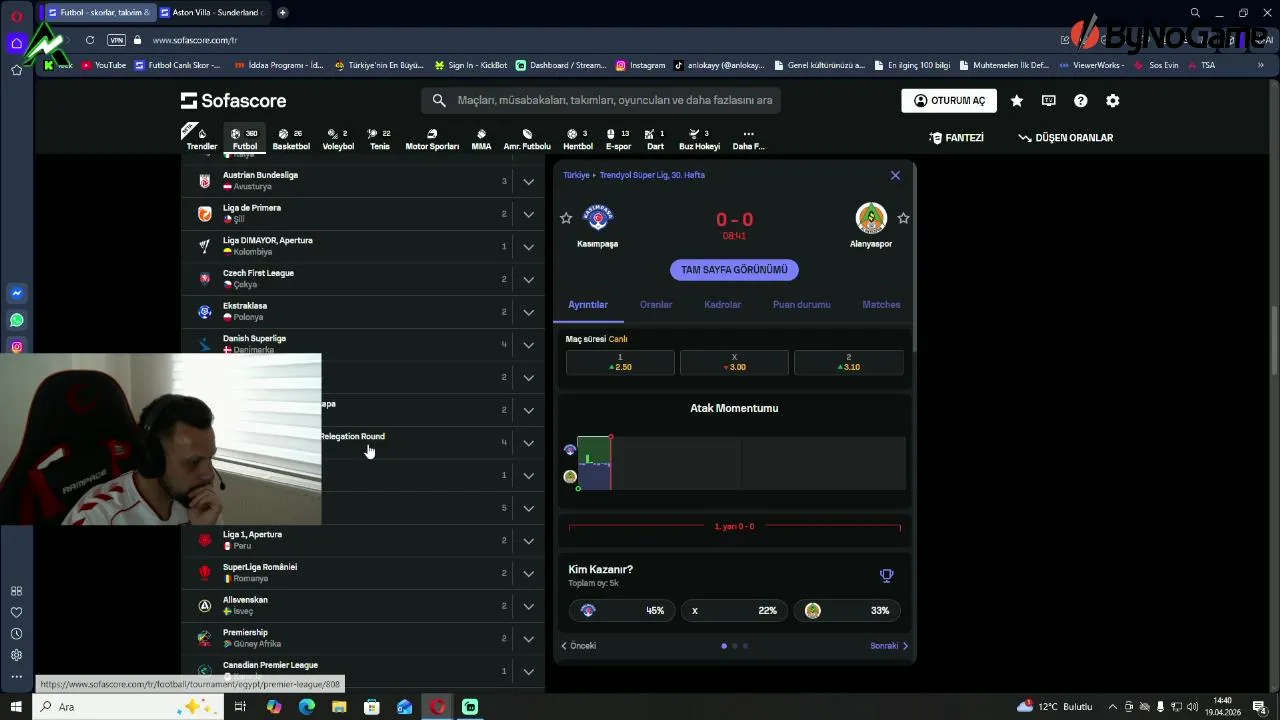Screen dimensions: 1280x720
Task: Select the Basketbol sport icon
Action: click(x=291, y=139)
